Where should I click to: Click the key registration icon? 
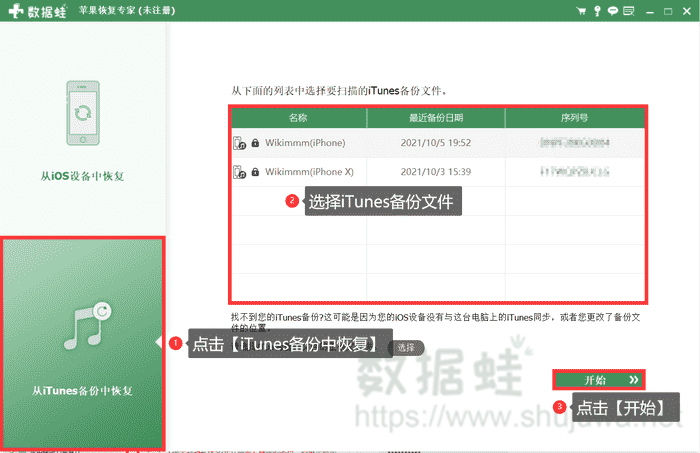(x=597, y=11)
